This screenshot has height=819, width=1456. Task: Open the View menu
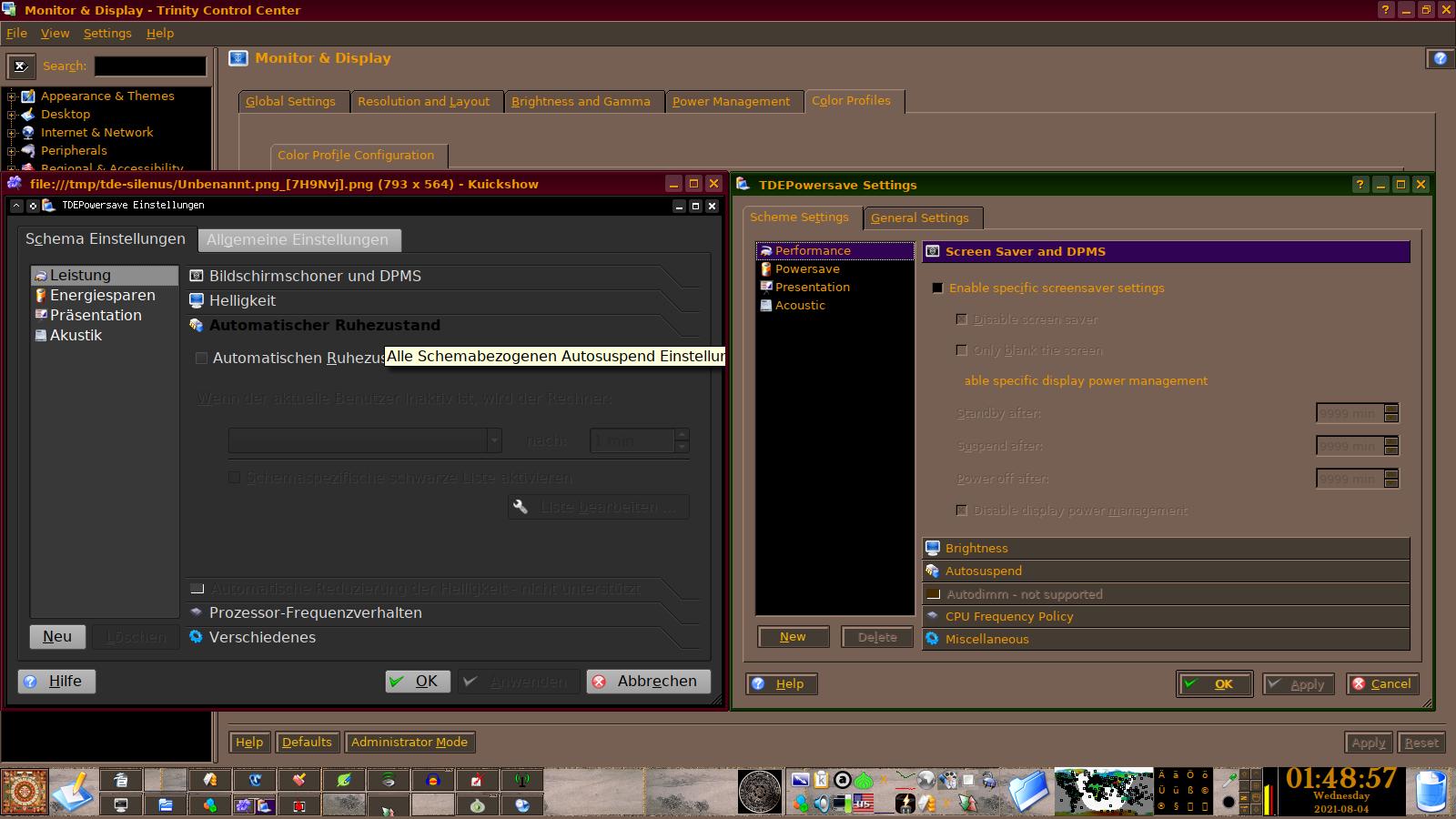pos(55,33)
